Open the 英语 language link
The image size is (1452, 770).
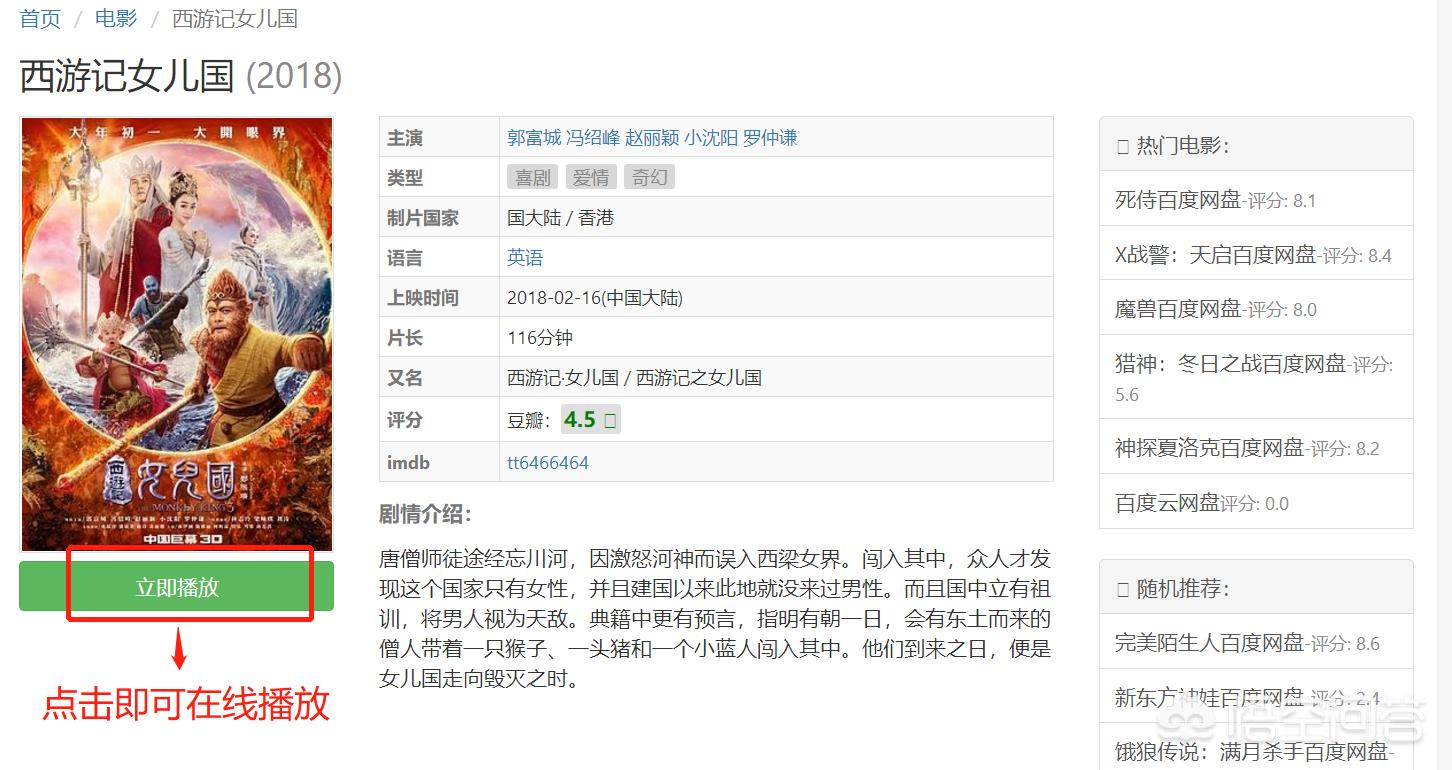pyautogui.click(x=525, y=257)
